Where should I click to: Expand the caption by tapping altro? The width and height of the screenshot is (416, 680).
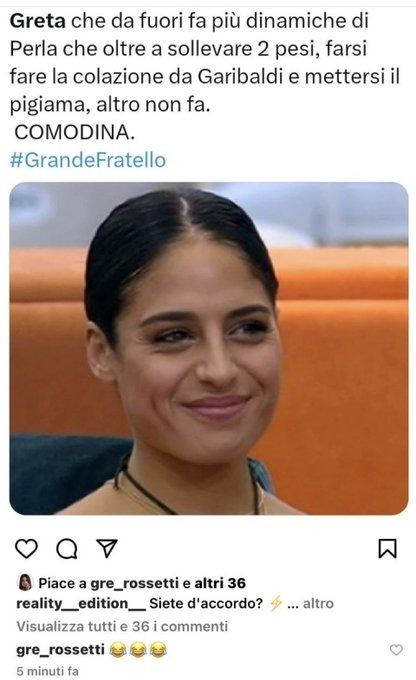318,603
